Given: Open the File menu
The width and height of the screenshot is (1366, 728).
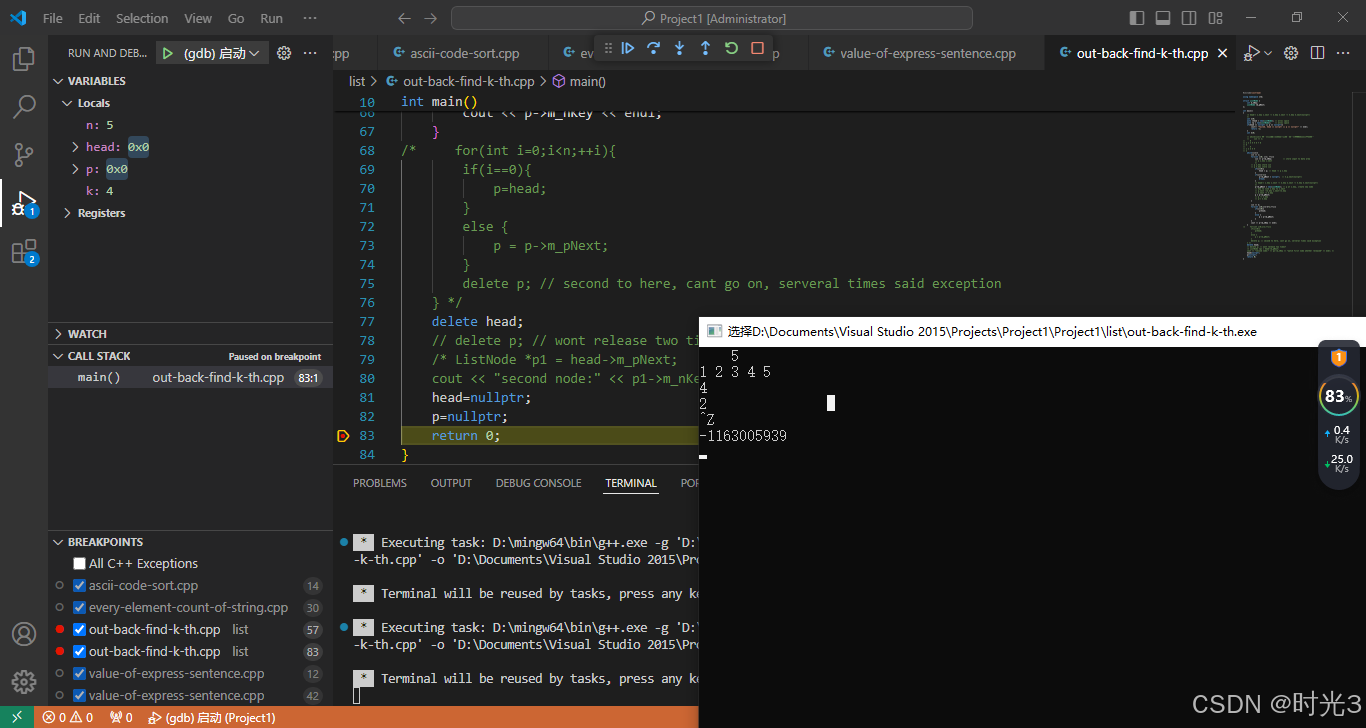Looking at the screenshot, I should pos(53,18).
